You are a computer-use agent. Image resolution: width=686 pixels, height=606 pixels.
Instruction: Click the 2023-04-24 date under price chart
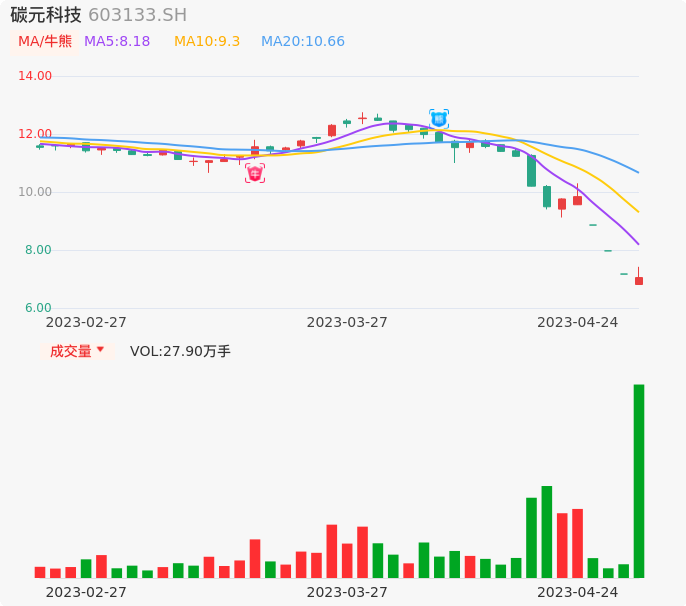pyautogui.click(x=578, y=322)
